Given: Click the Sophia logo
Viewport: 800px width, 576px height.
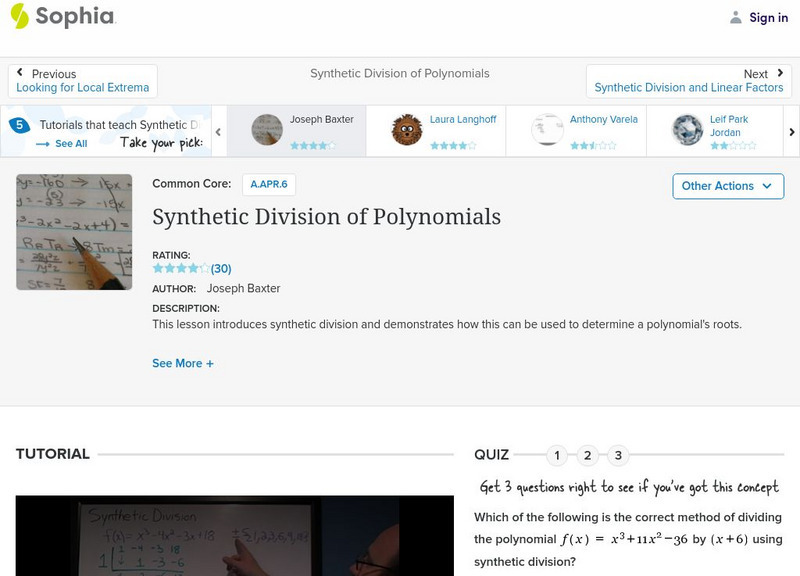Looking at the screenshot, I should [62, 17].
